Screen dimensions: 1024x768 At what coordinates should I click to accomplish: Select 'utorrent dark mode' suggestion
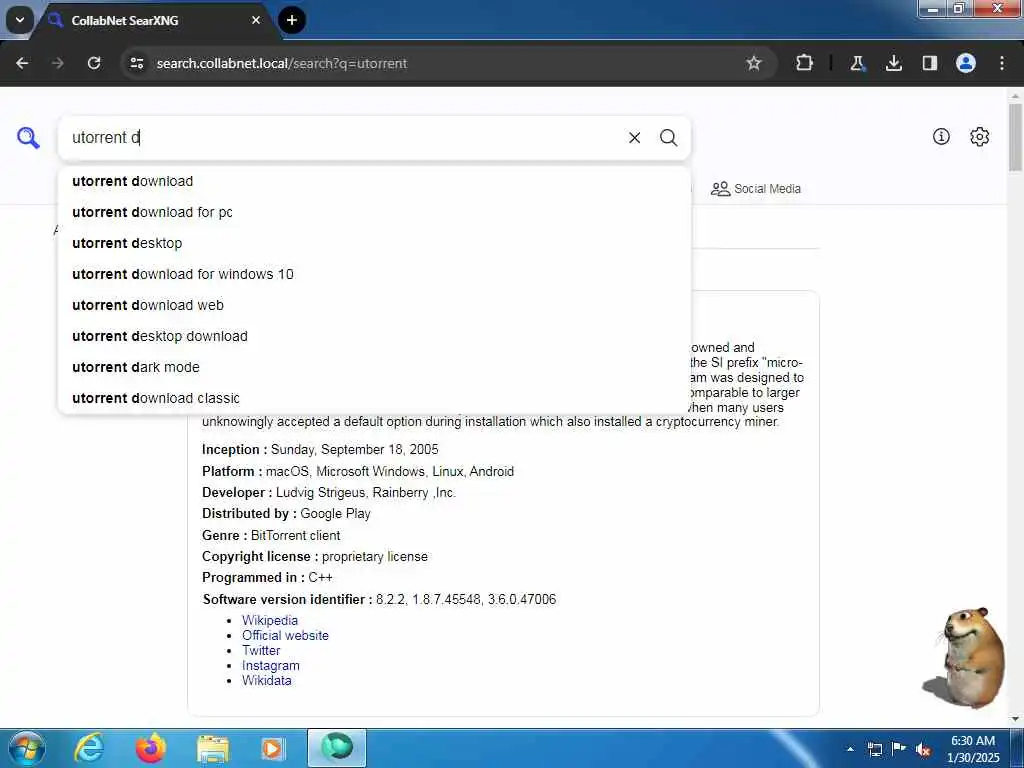click(374, 367)
